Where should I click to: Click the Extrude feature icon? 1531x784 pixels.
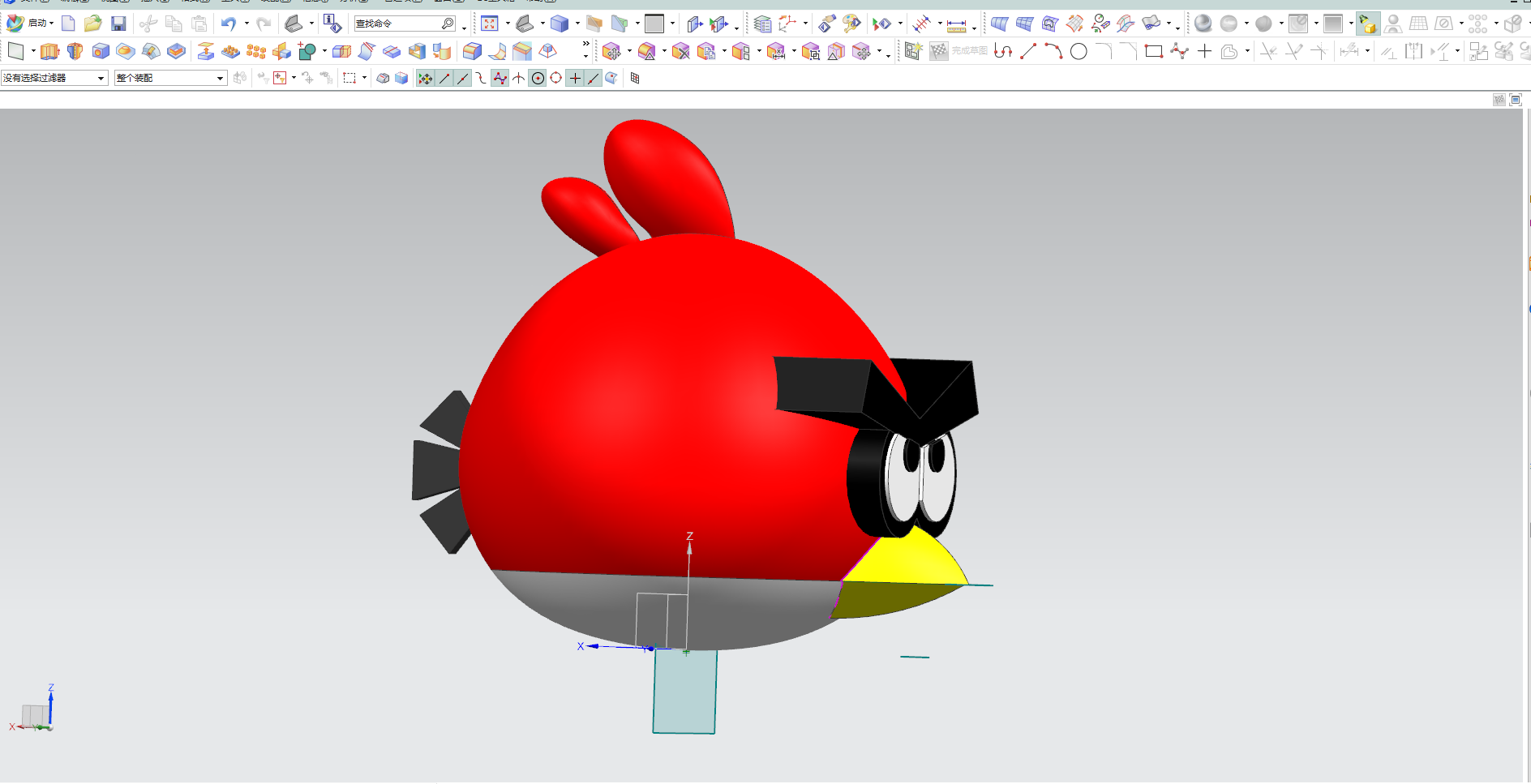click(x=49, y=52)
